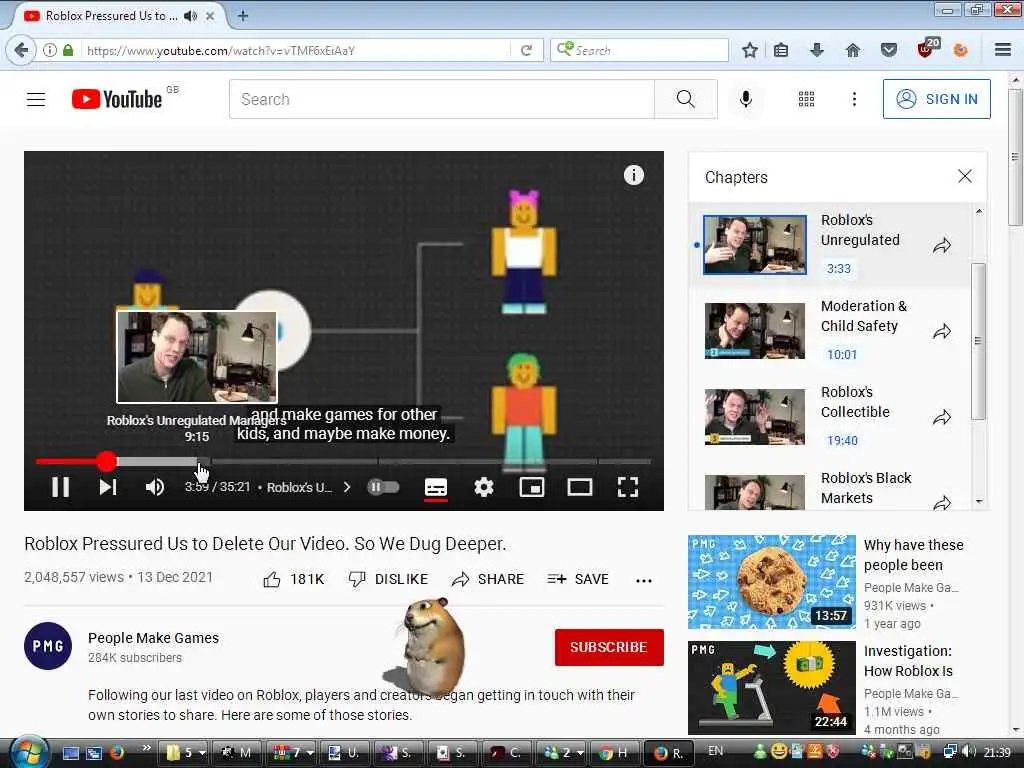Reload the current page

(x=526, y=50)
